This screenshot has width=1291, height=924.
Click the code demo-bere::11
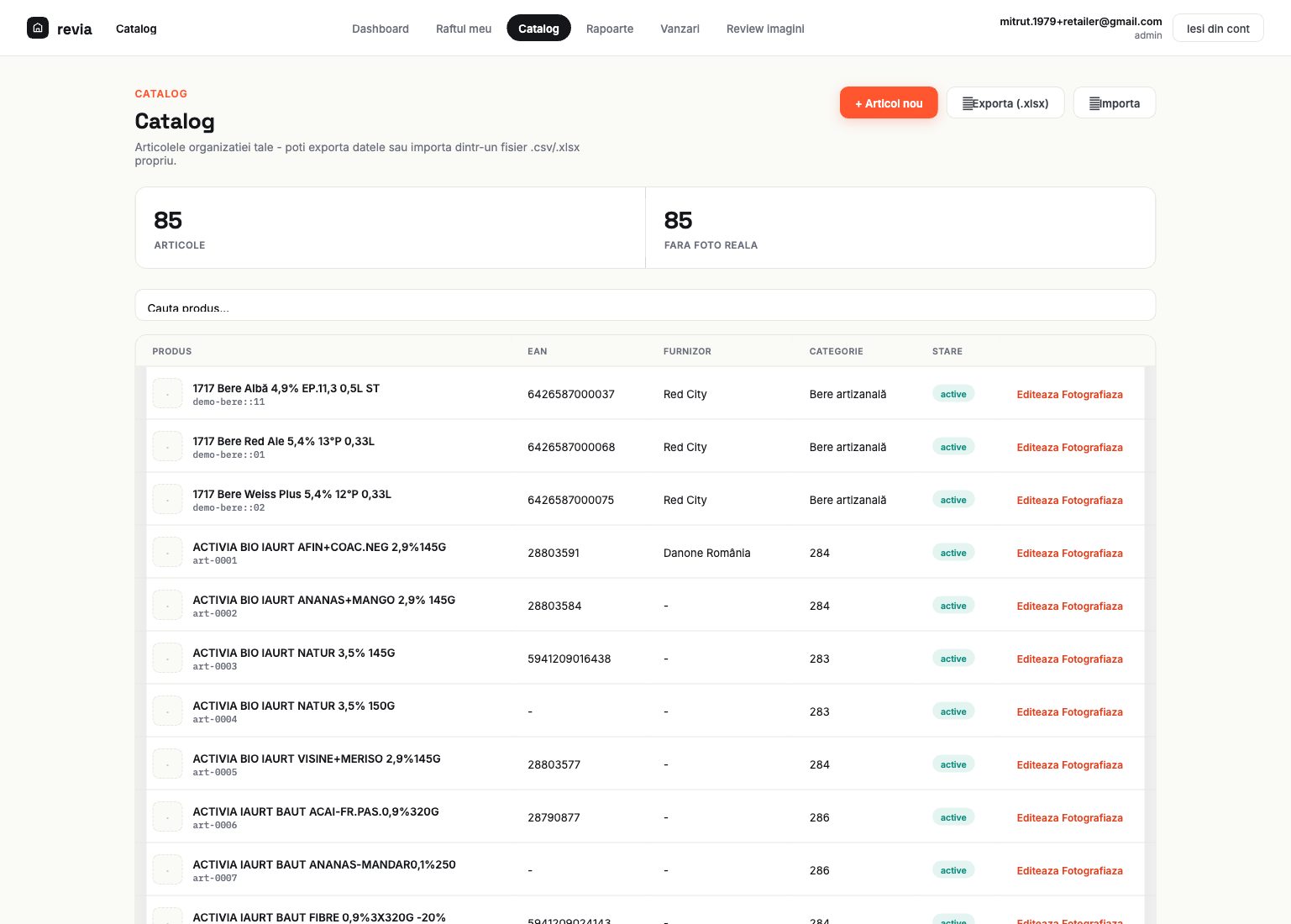pos(228,402)
